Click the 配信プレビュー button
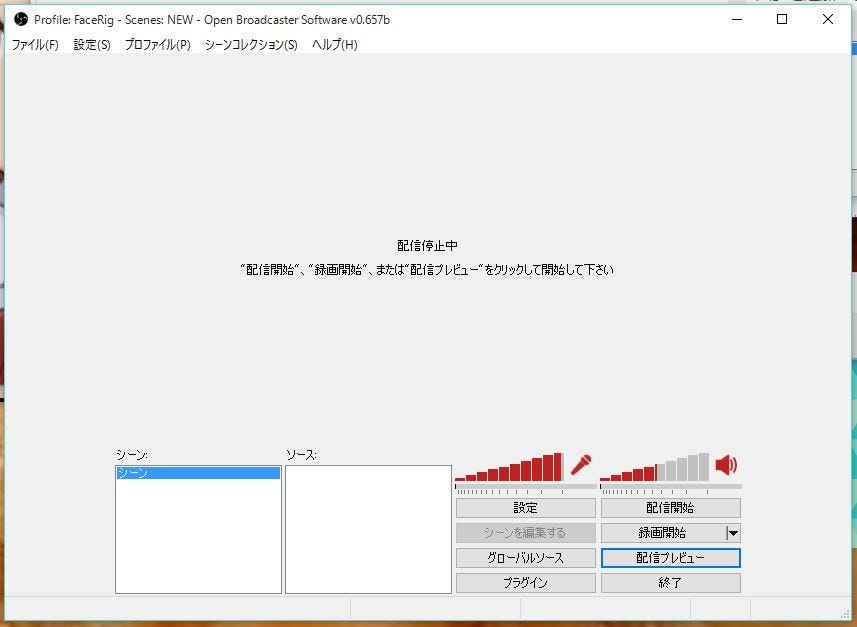The height and width of the screenshot is (627, 857). (x=671, y=558)
